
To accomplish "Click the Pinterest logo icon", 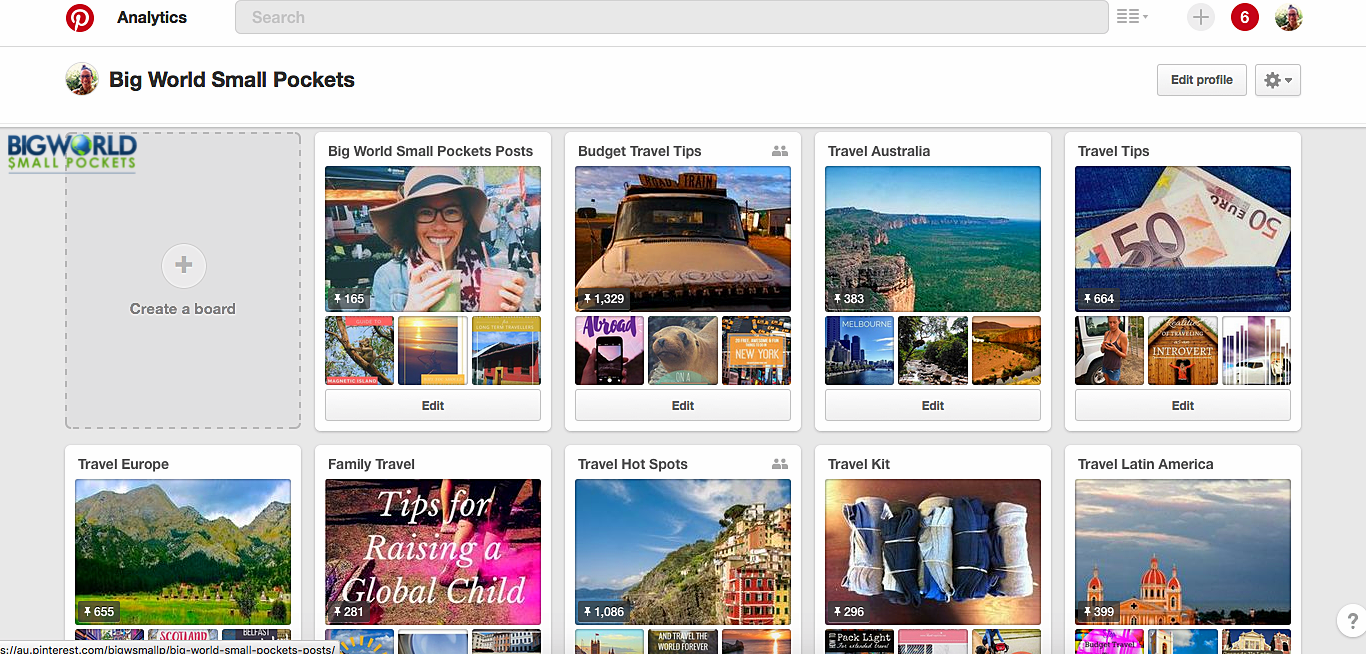I will (80, 17).
